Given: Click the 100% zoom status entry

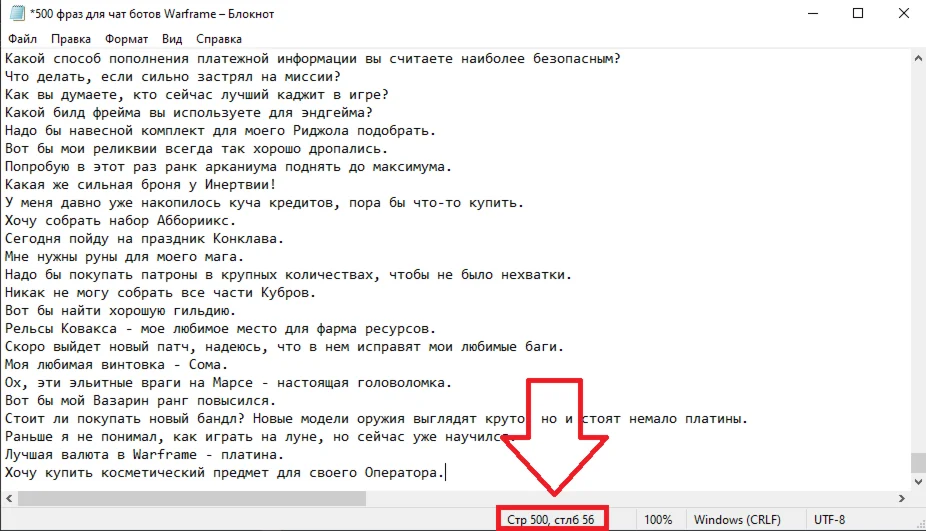Looking at the screenshot, I should coord(658,520).
